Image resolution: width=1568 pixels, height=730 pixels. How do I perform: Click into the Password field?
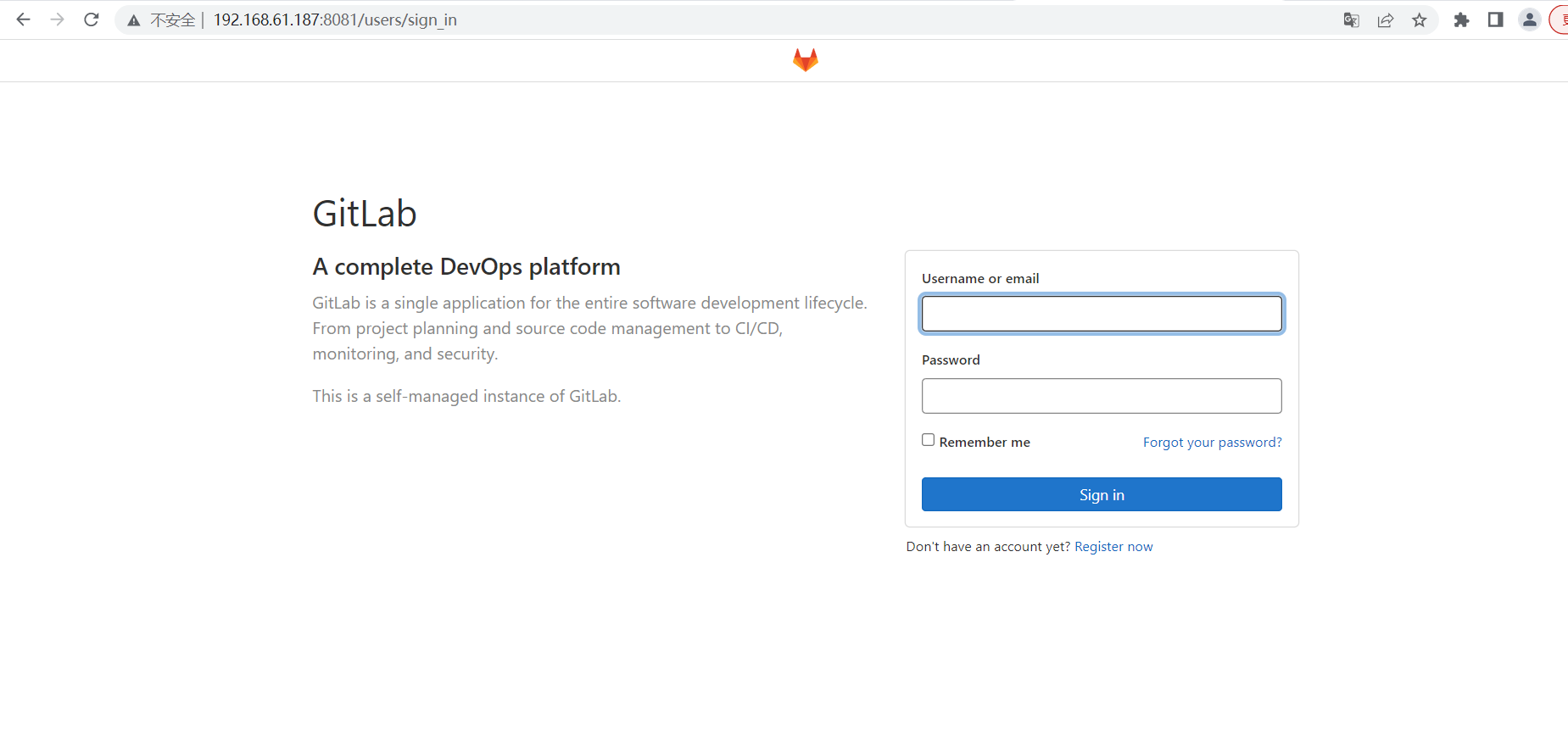[1102, 396]
